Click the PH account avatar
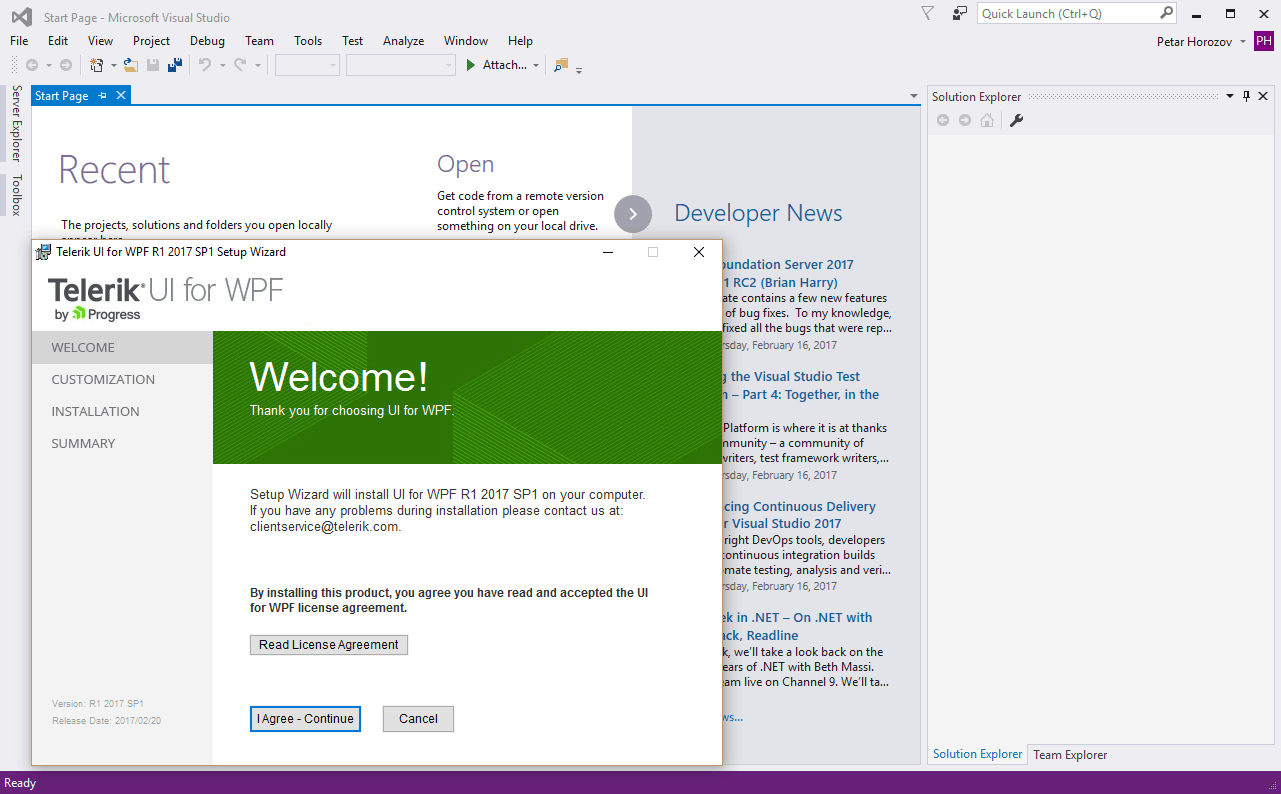Viewport: 1281px width, 794px height. 1264,41
